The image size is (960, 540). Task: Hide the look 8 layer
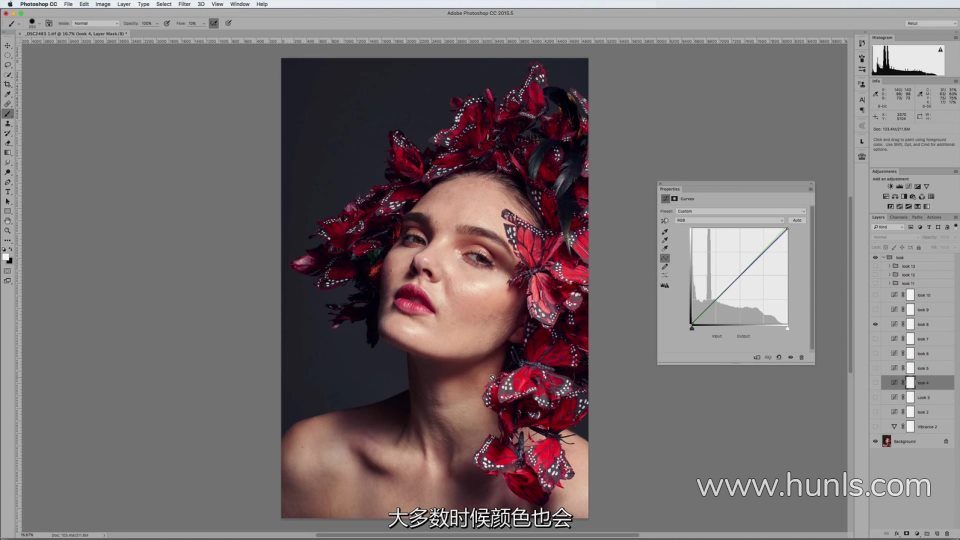[875, 324]
